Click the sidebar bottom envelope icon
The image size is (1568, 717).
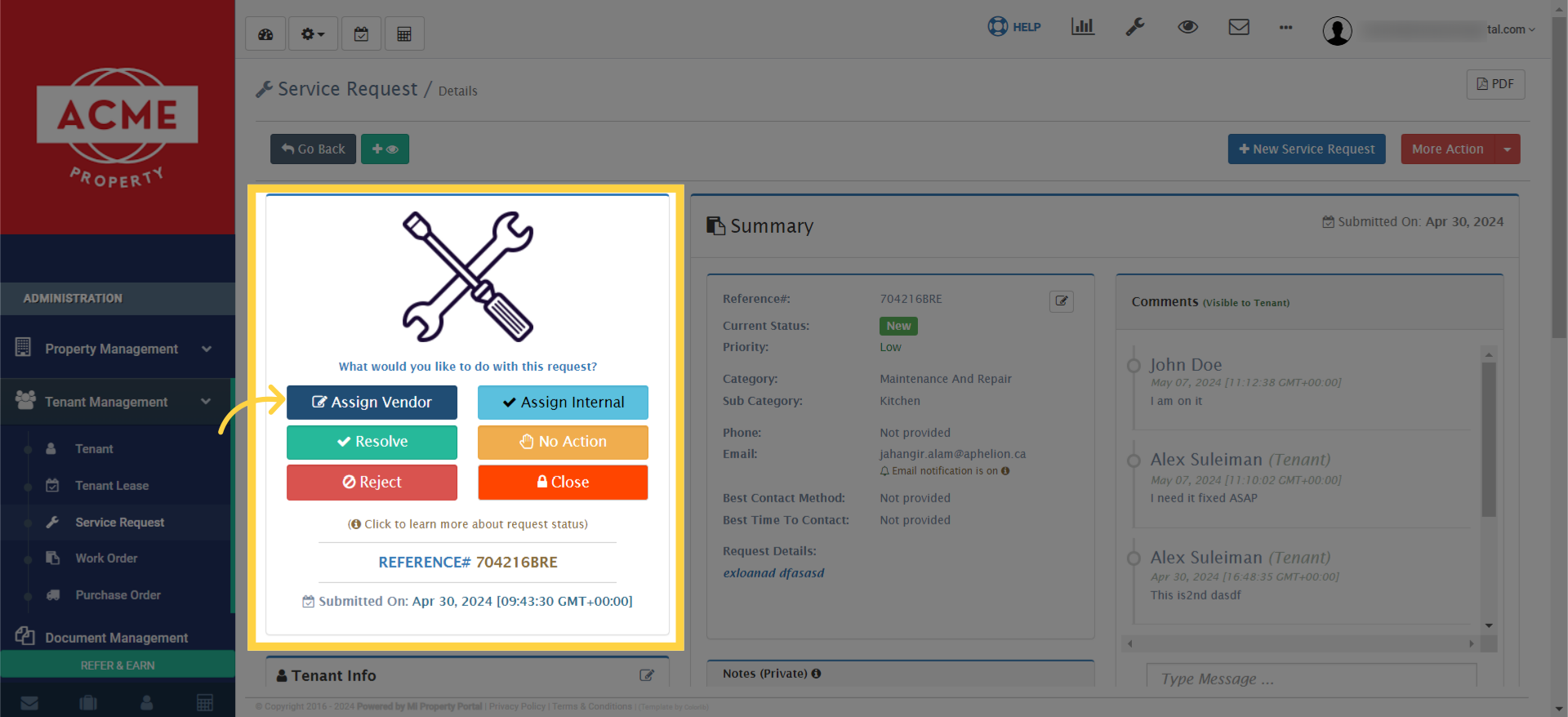pos(29,703)
